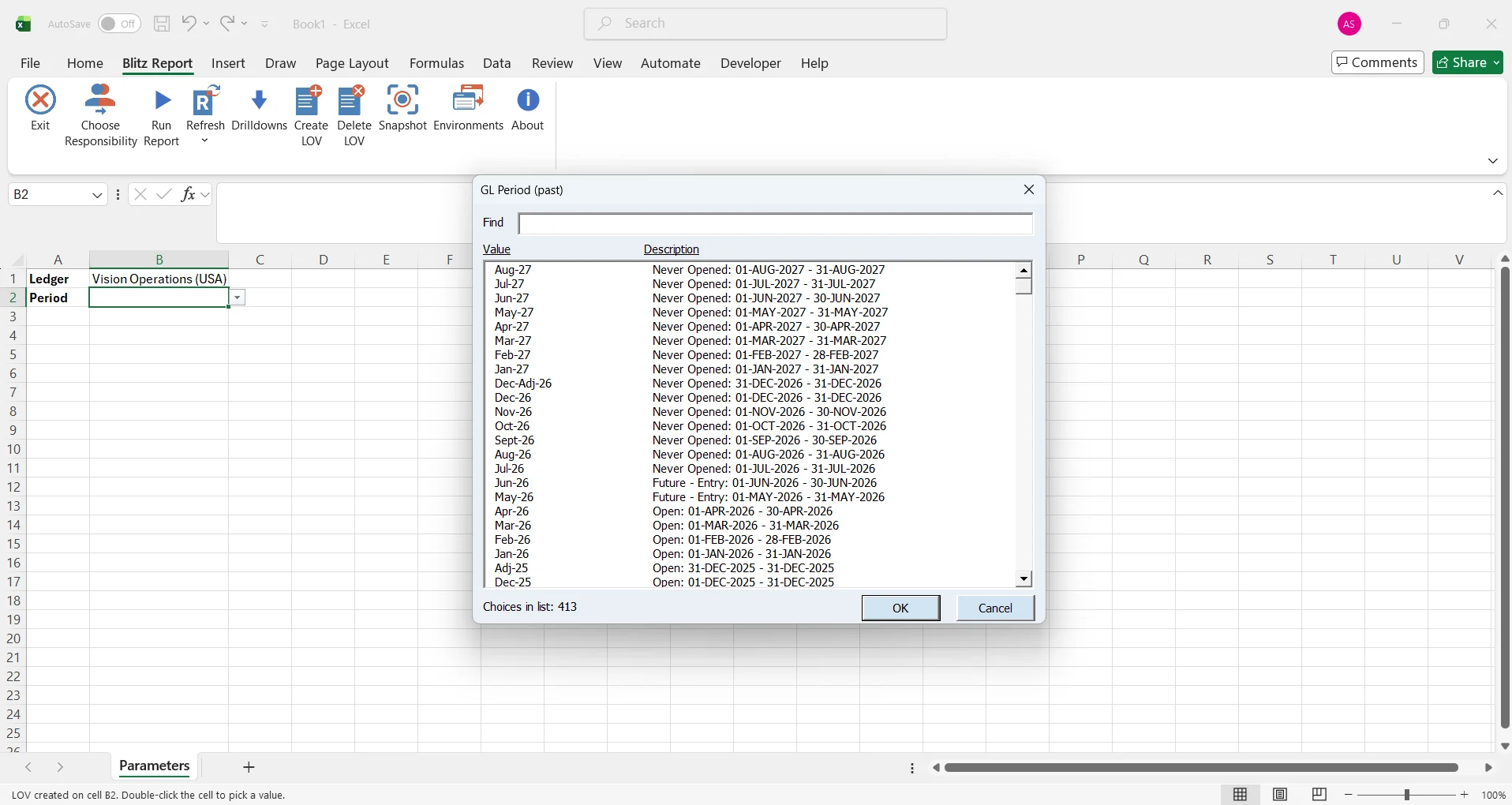The width and height of the screenshot is (1512, 805).
Task: Open the Share dropdown arrow
Action: pyautogui.click(x=1497, y=62)
